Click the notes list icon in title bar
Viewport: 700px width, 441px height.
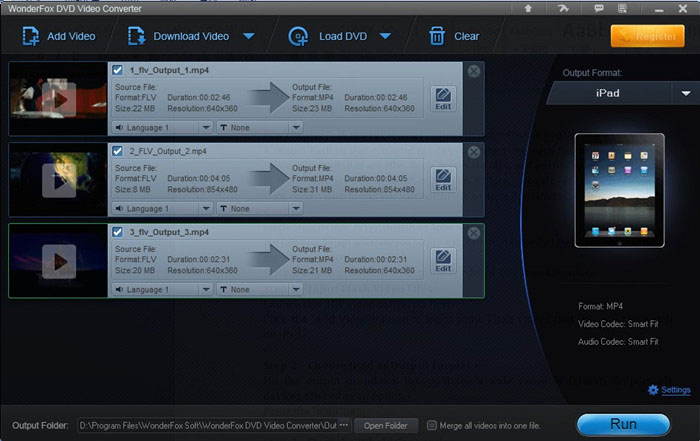tap(622, 8)
